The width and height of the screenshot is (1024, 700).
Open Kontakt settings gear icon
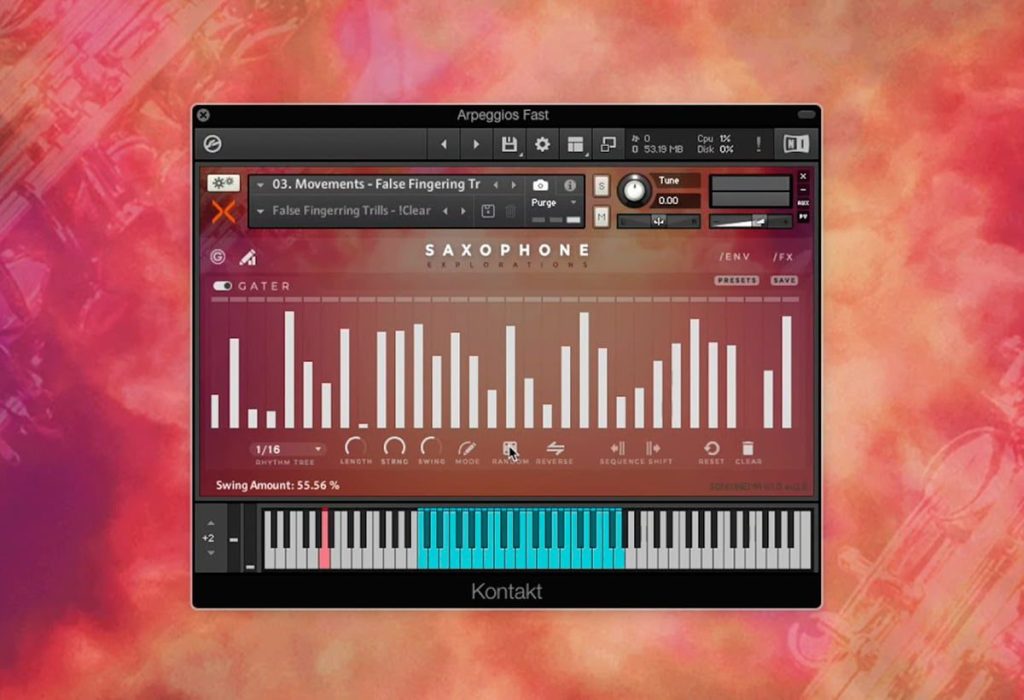pyautogui.click(x=542, y=144)
